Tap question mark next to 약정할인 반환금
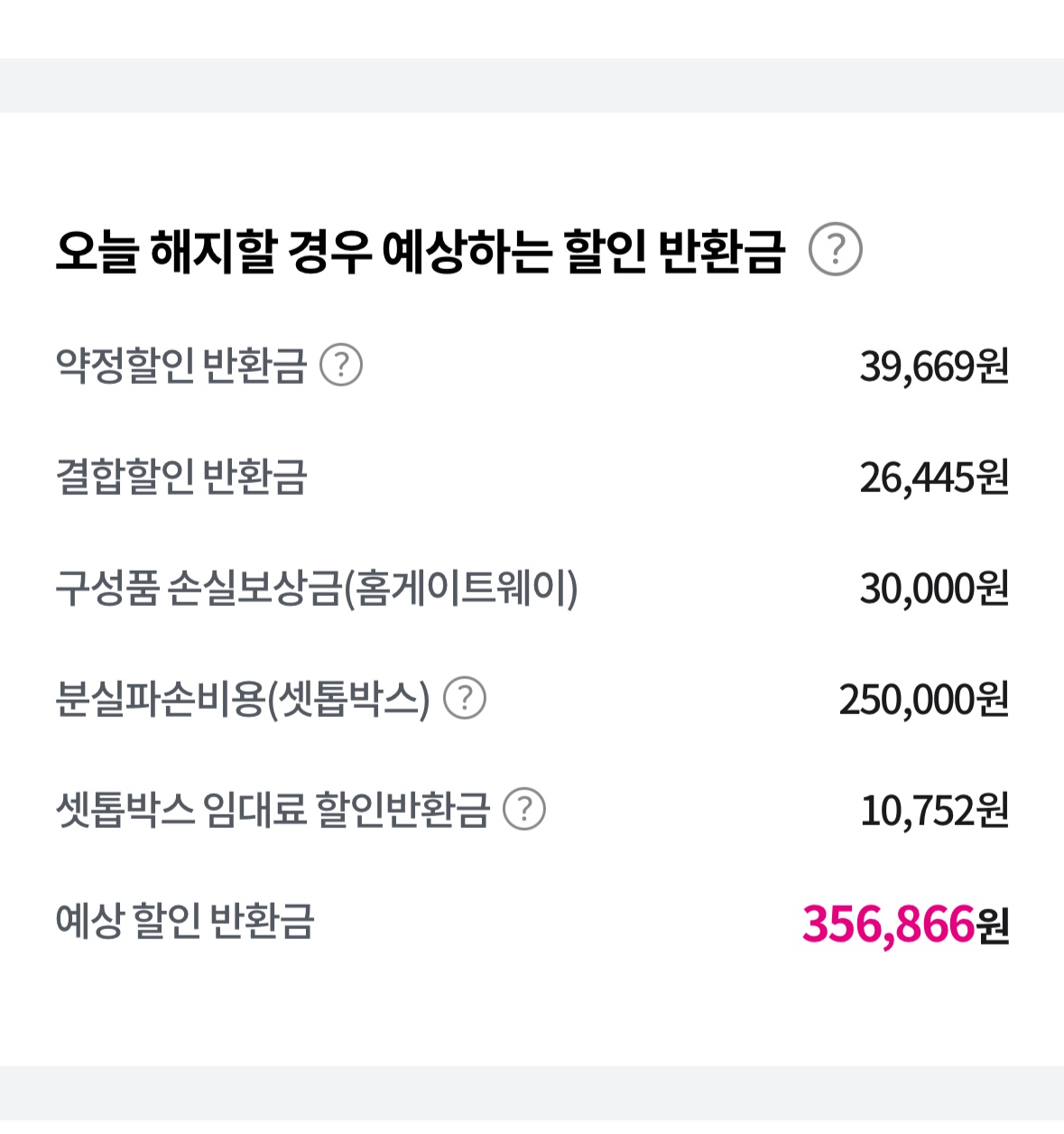 (x=341, y=366)
